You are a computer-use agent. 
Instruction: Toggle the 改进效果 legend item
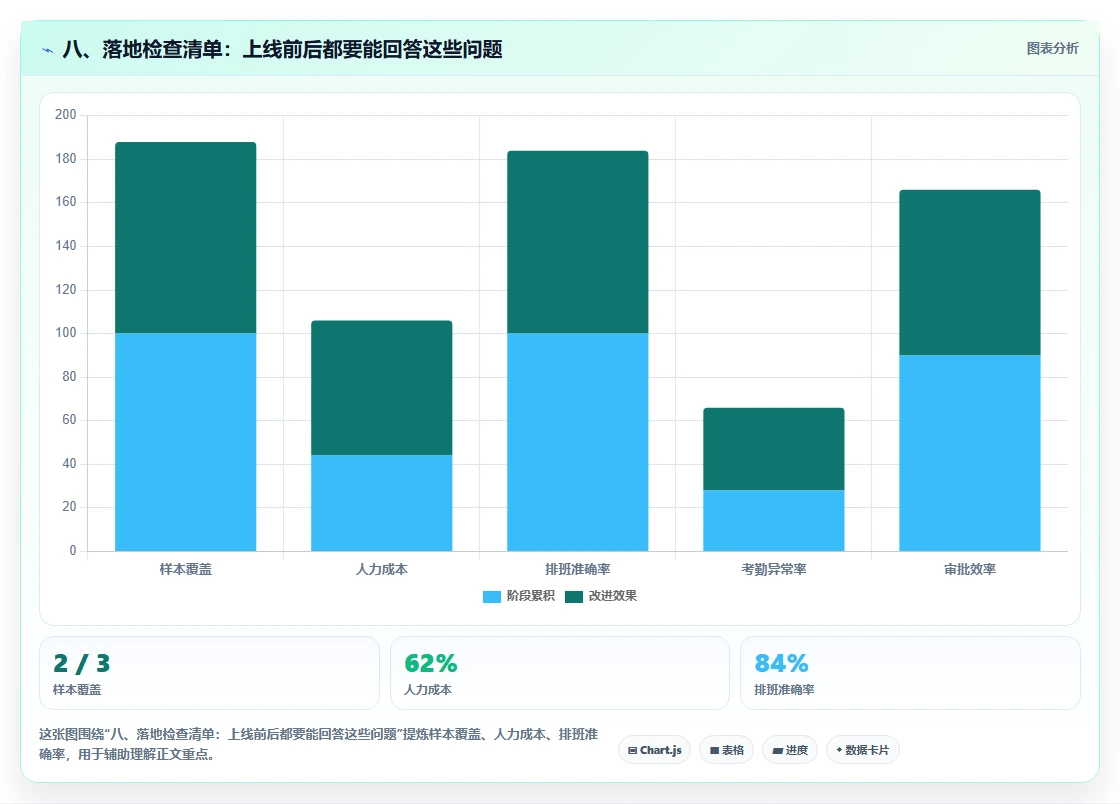click(x=601, y=596)
